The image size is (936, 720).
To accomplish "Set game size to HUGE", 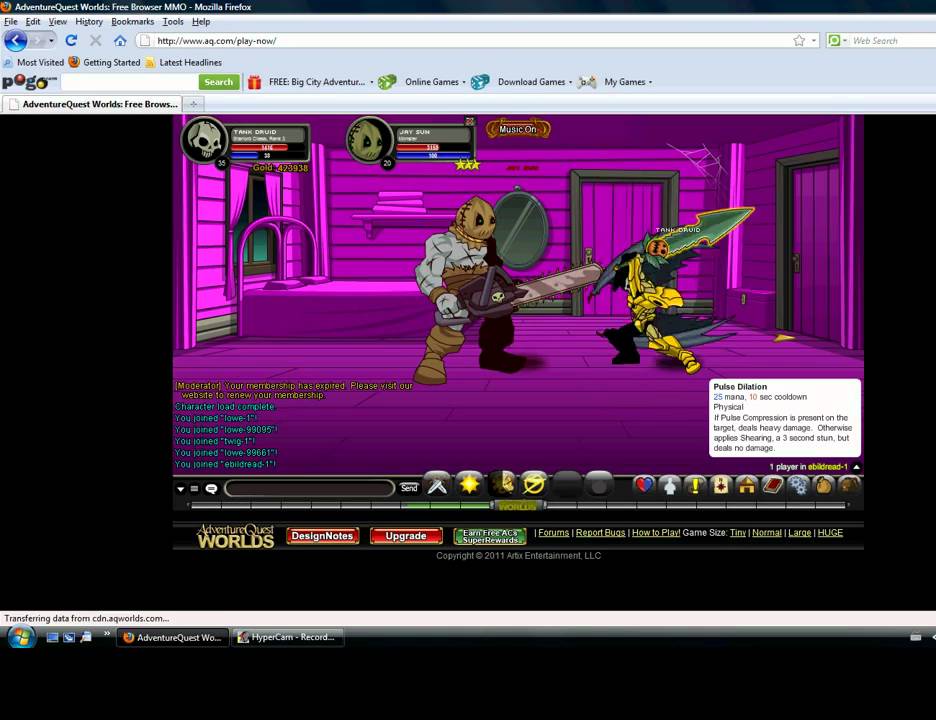I will 830,533.
